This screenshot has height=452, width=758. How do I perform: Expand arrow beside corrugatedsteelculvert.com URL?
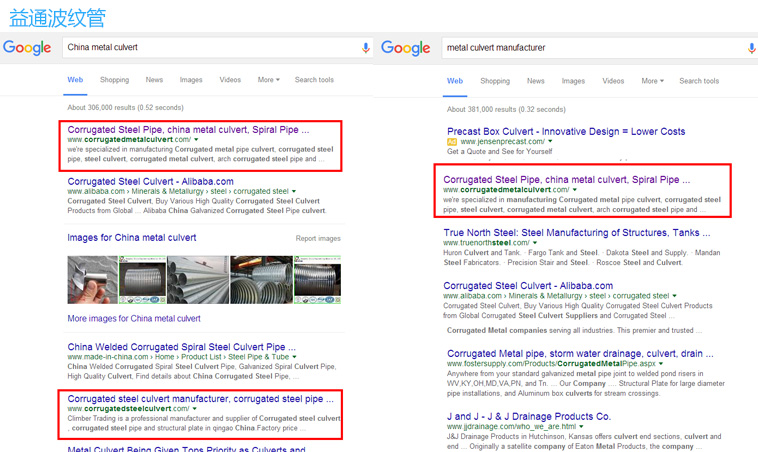[195, 409]
